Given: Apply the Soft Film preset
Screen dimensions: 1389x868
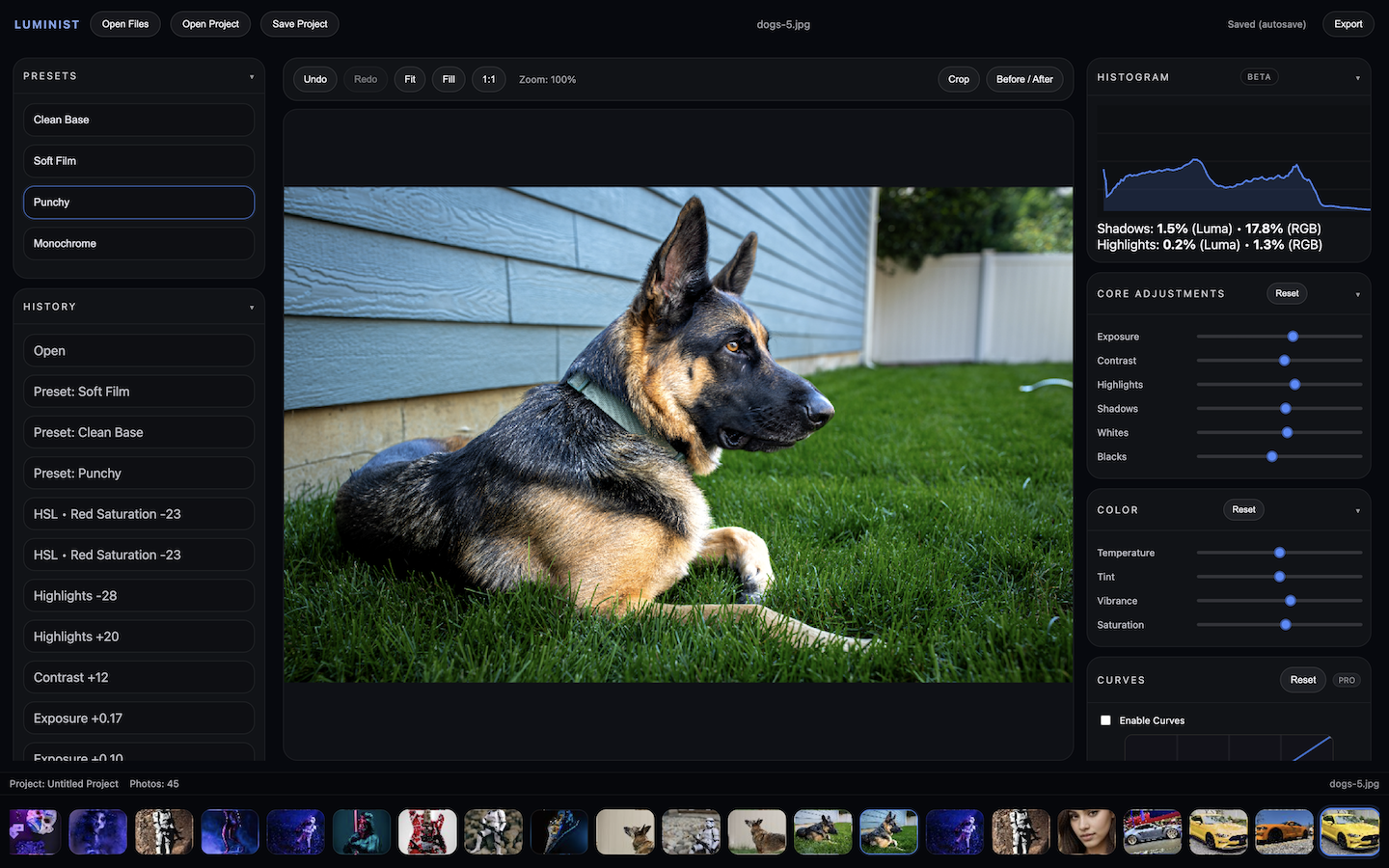Looking at the screenshot, I should (139, 161).
